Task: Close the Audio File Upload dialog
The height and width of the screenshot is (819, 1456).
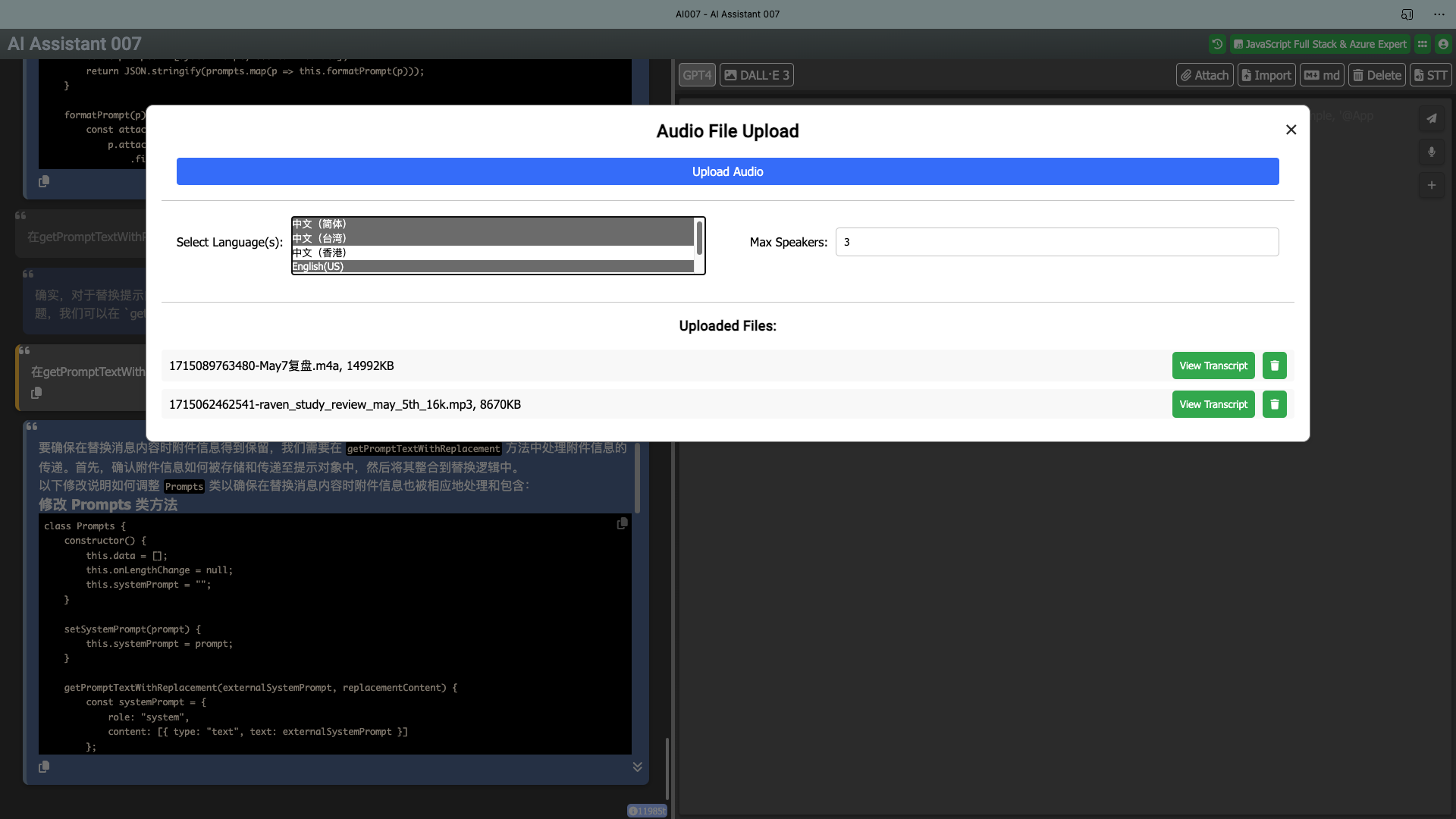Action: pos(1291,129)
